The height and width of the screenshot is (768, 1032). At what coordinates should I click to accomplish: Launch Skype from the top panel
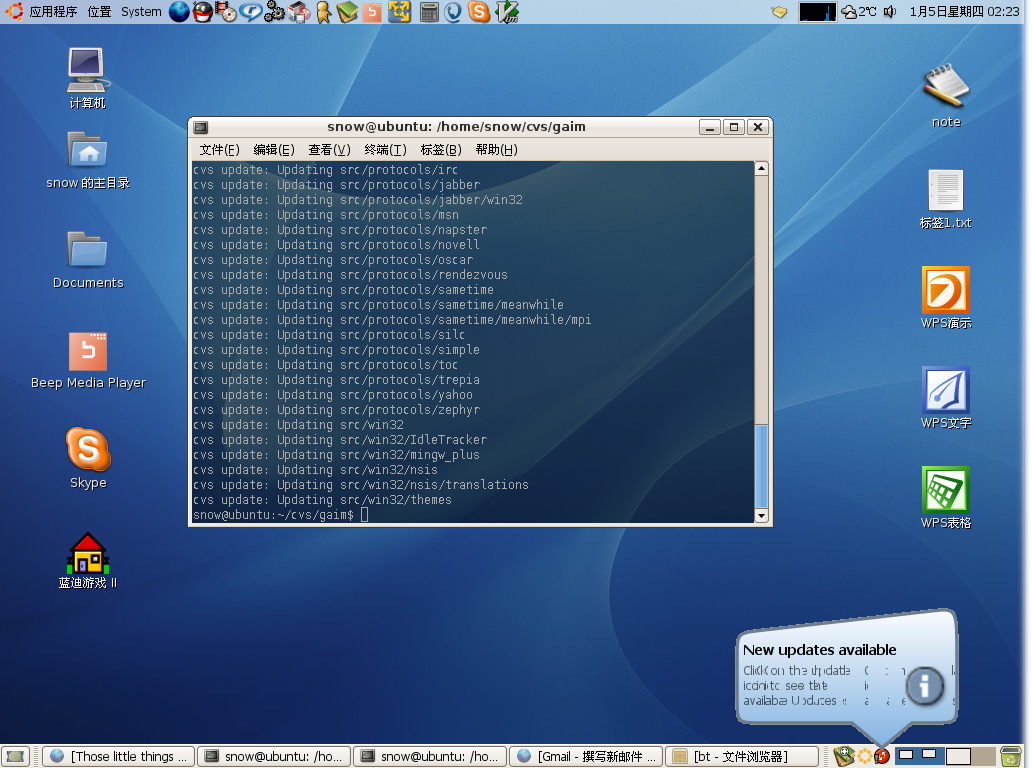tap(479, 12)
